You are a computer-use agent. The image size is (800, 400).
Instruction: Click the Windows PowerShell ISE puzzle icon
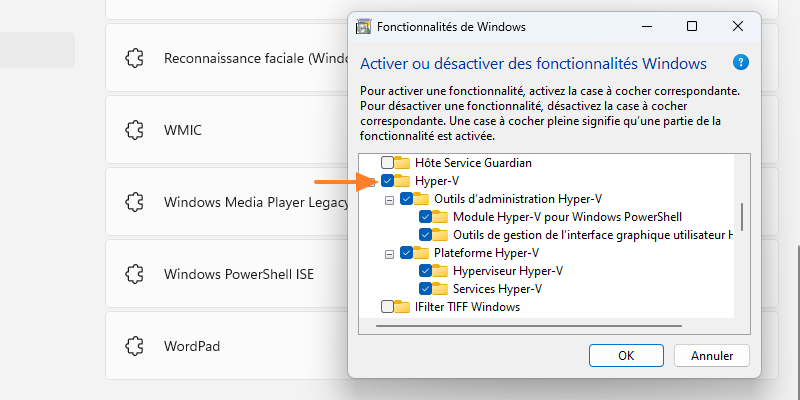[134, 274]
